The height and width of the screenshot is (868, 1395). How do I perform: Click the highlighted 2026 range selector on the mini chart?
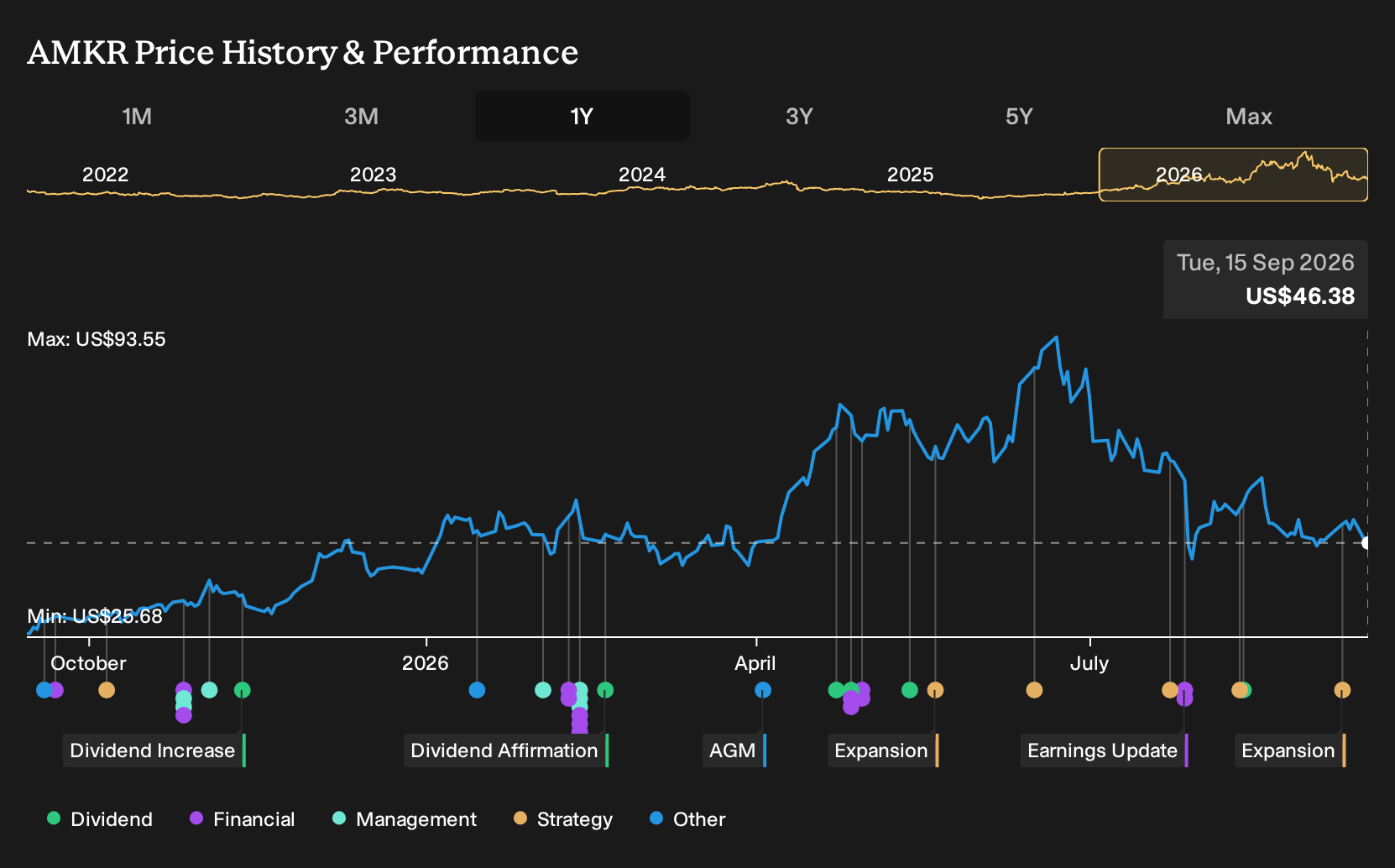(1233, 175)
